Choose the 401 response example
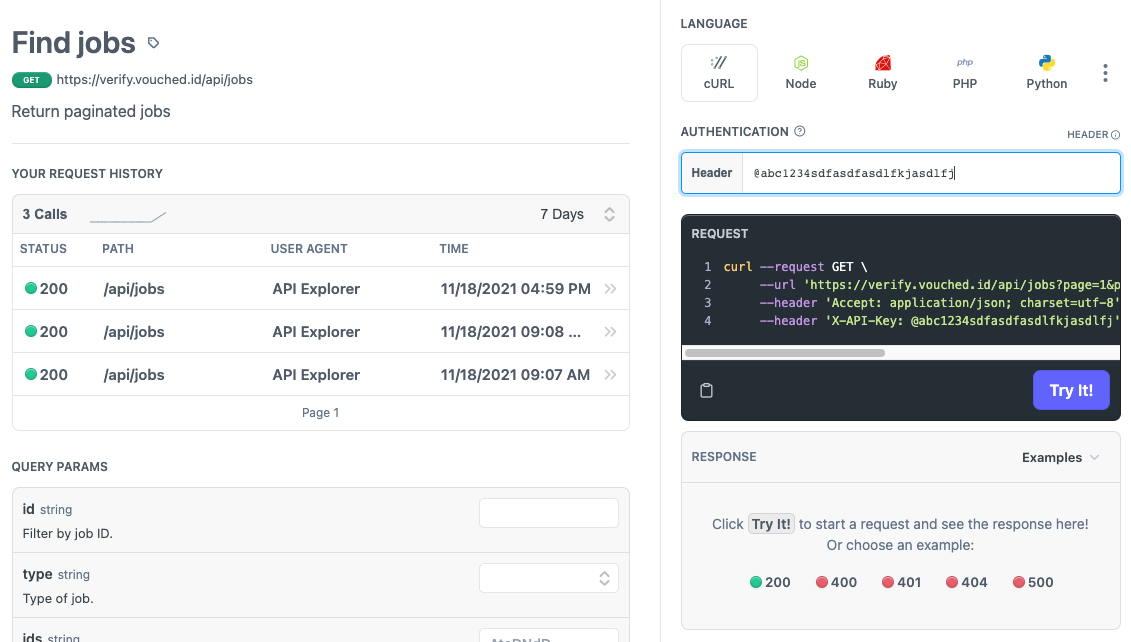Viewport: 1131px width, 642px height. pyautogui.click(x=901, y=582)
